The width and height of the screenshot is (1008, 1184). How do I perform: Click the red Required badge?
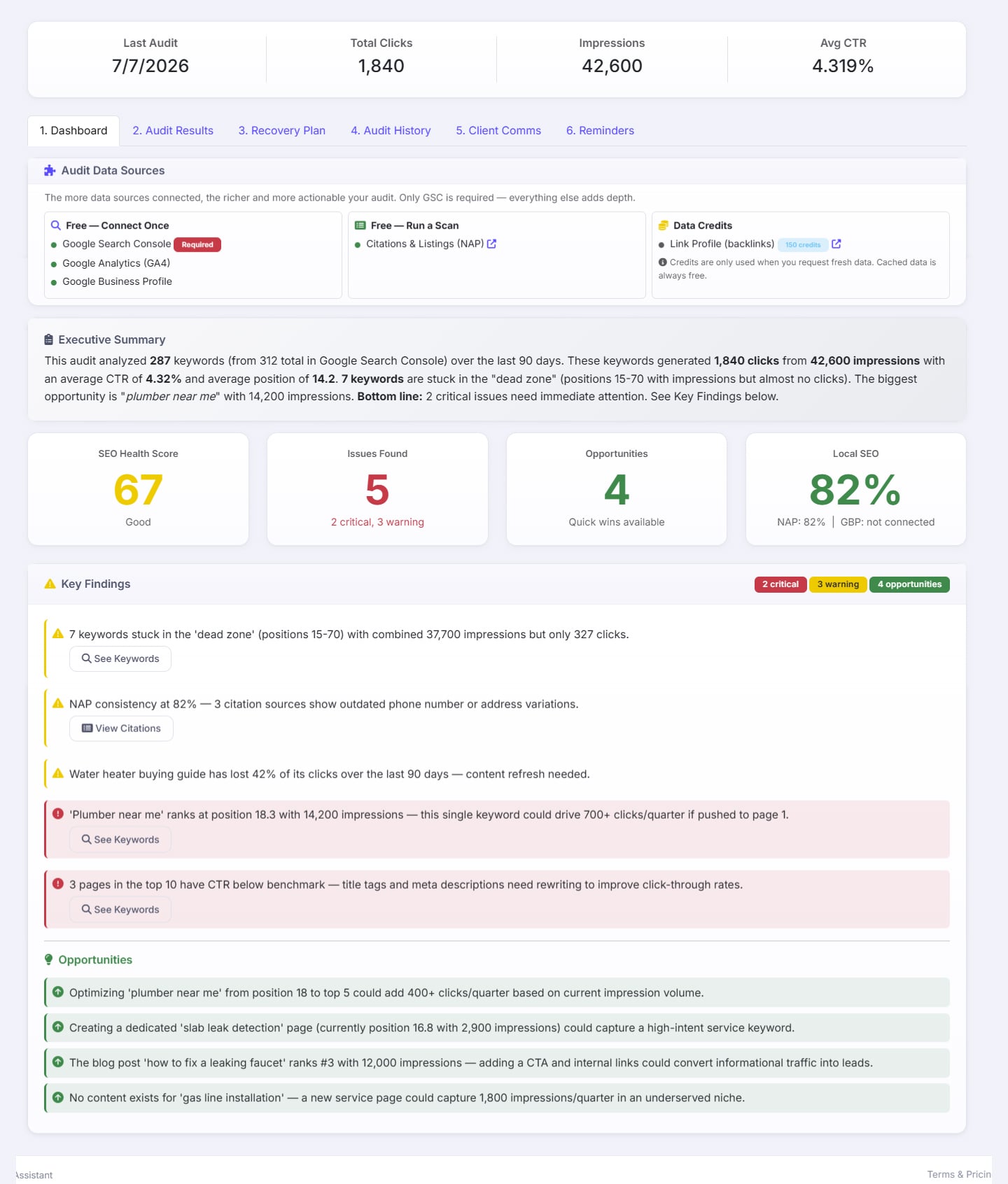tap(197, 244)
